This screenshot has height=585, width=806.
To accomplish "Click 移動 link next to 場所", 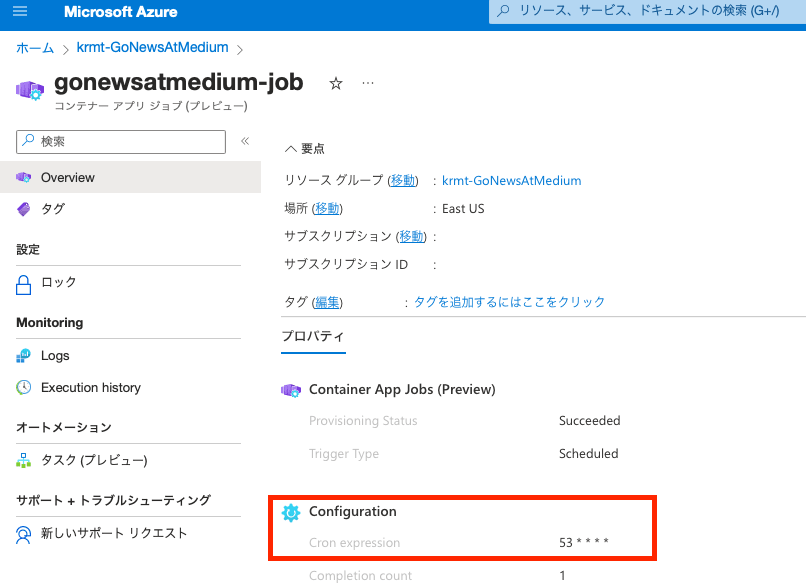I will [327, 208].
